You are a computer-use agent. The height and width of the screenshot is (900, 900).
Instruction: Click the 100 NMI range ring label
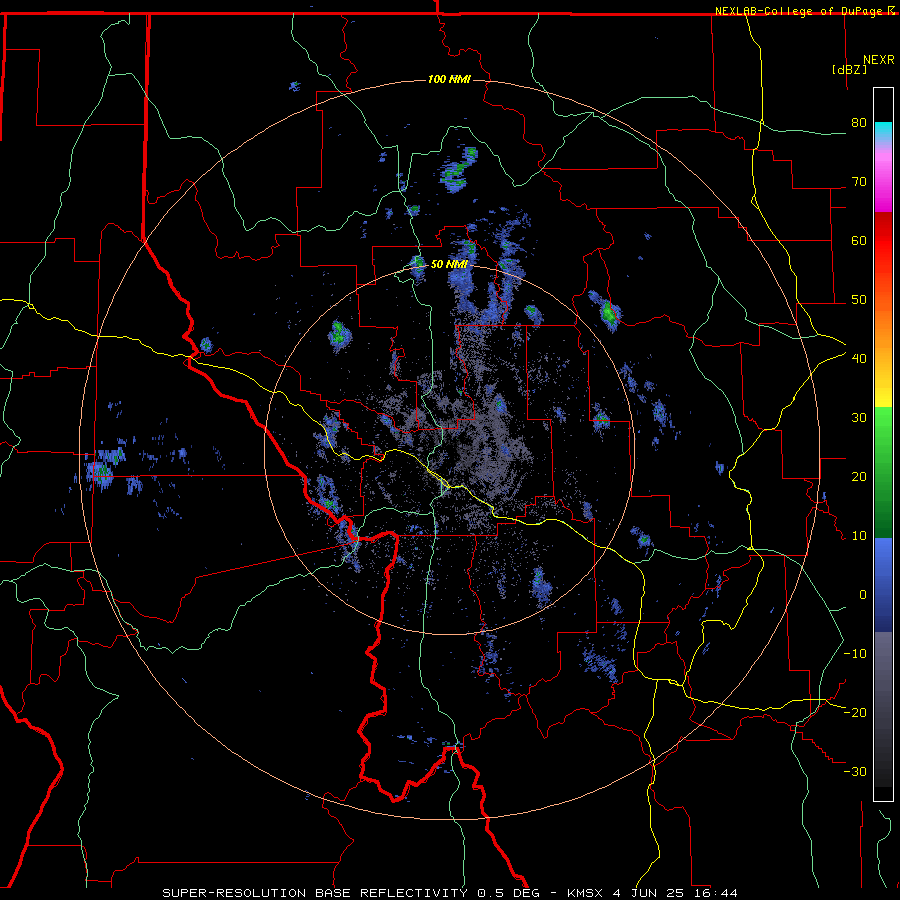449,79
